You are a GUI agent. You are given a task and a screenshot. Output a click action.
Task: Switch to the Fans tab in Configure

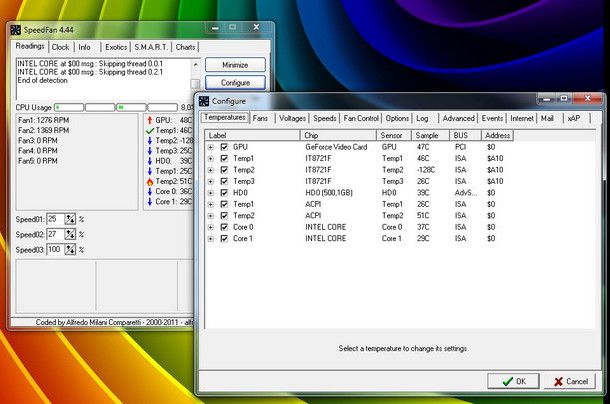coord(260,118)
